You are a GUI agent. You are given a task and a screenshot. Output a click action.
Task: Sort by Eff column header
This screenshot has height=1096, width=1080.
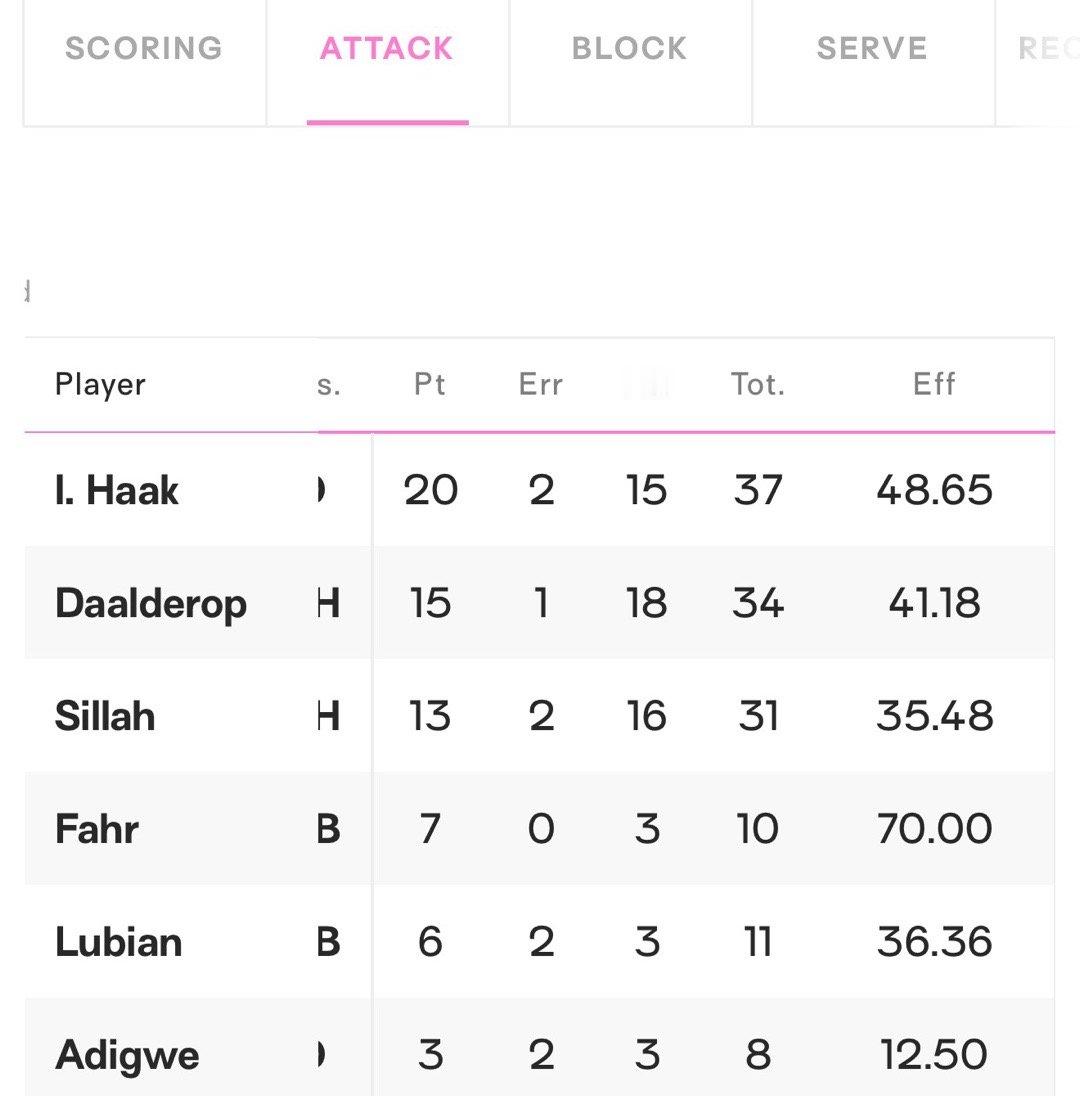click(x=934, y=385)
